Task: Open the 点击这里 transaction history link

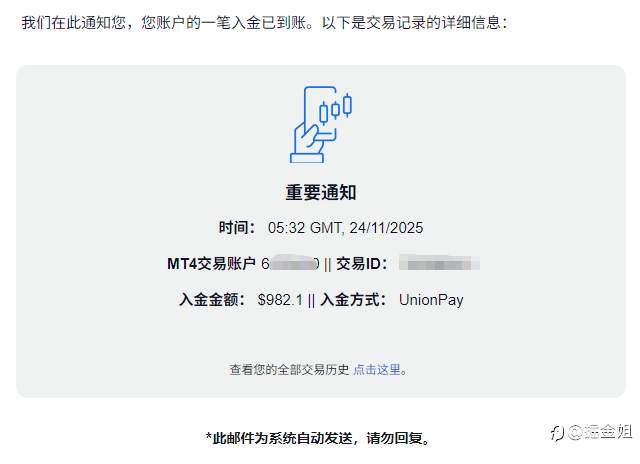Action: tap(377, 370)
